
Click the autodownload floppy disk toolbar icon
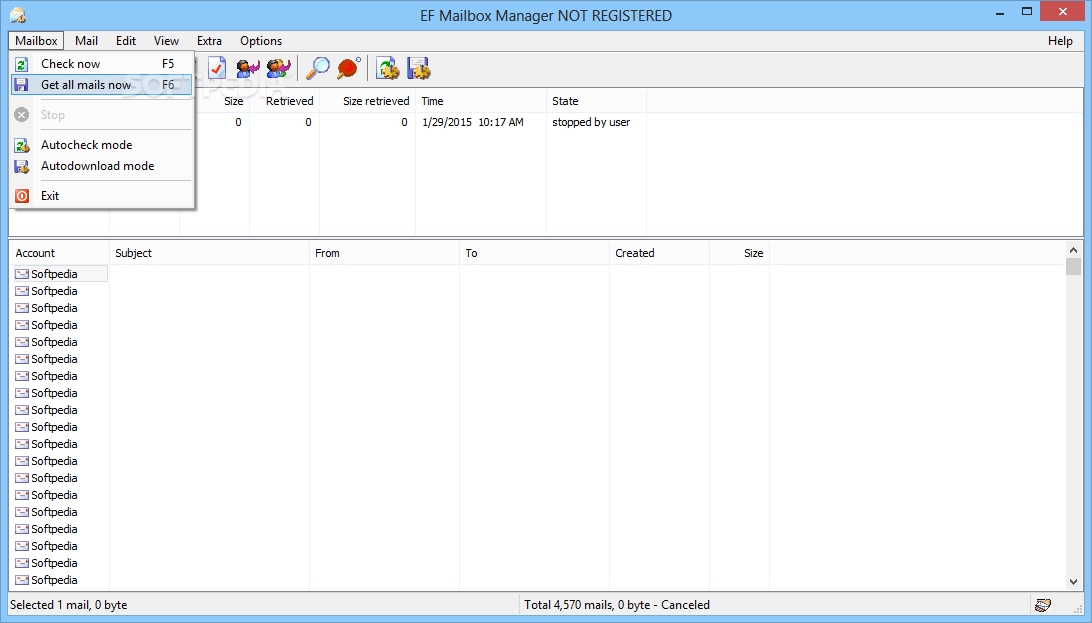(419, 68)
